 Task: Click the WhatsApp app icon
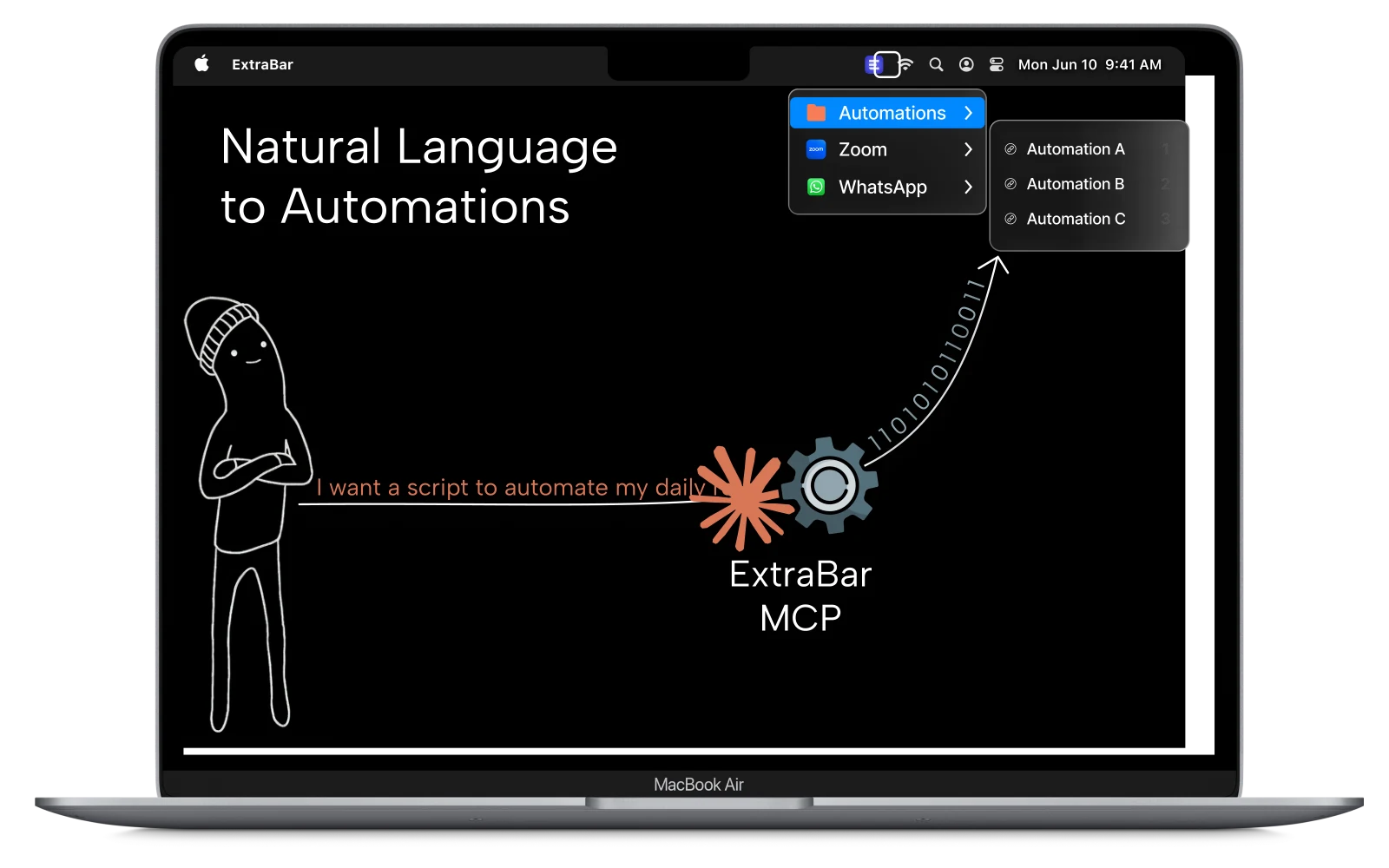click(816, 187)
